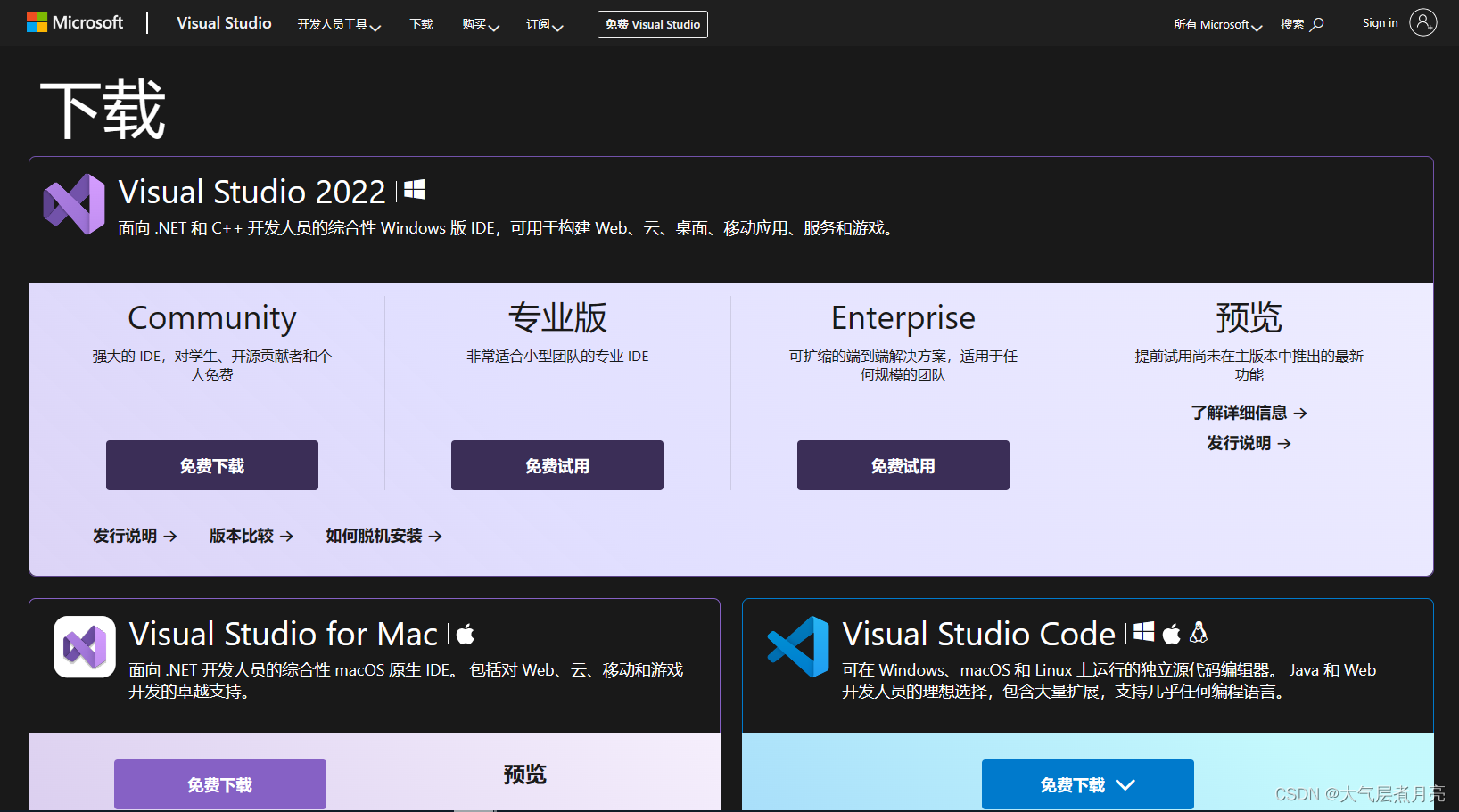The image size is (1459, 812).
Task: Click the Visual Studio for Mac logo
Action: tap(85, 647)
